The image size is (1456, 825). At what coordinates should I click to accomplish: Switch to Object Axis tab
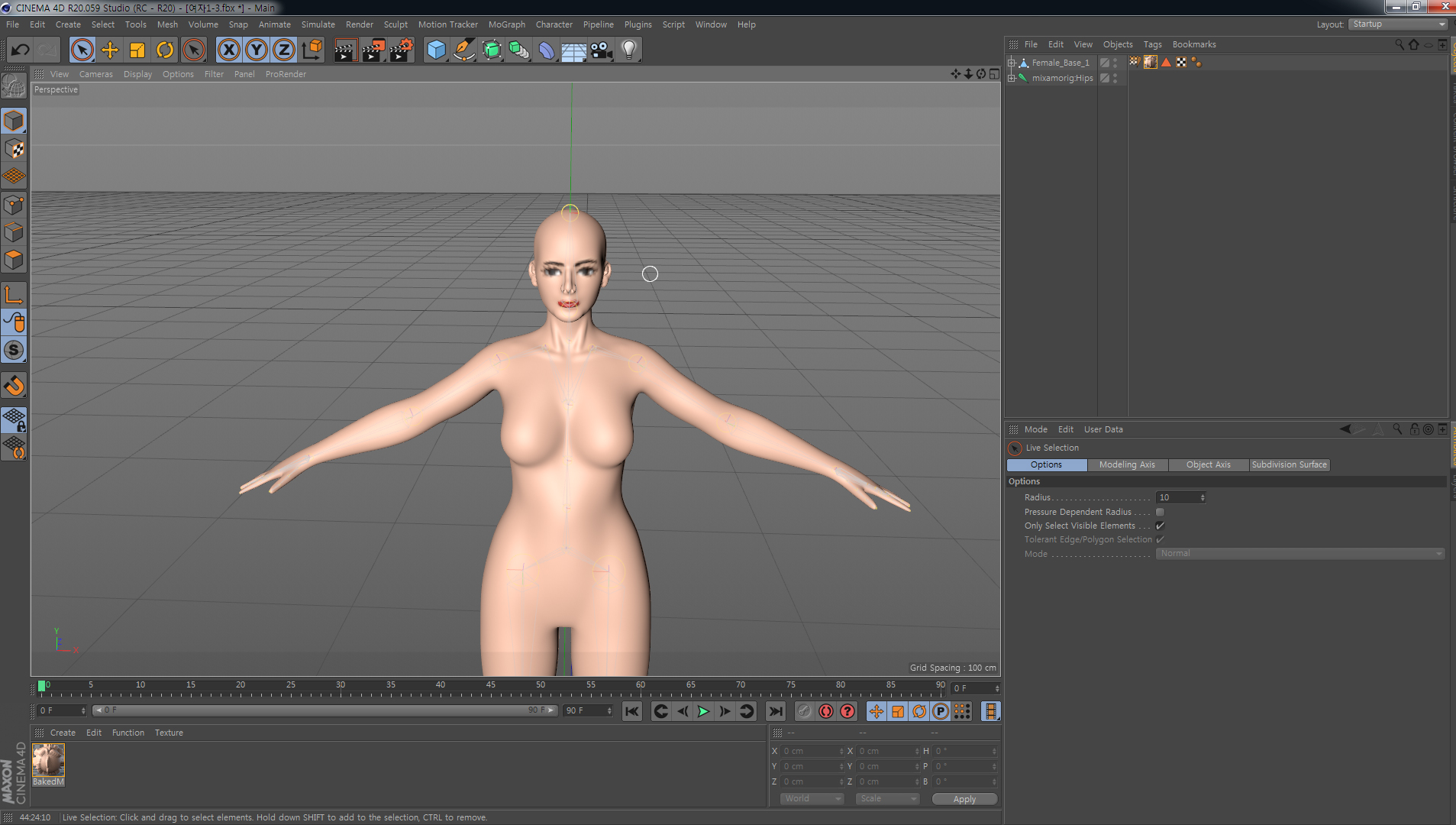coord(1208,464)
